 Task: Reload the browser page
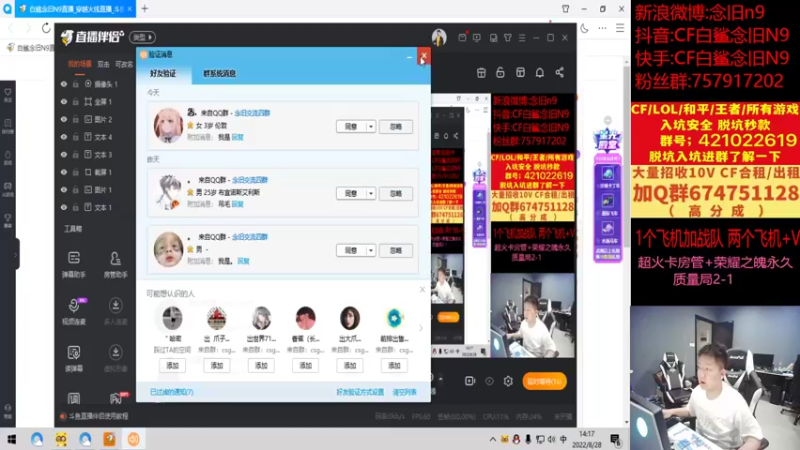point(46,28)
